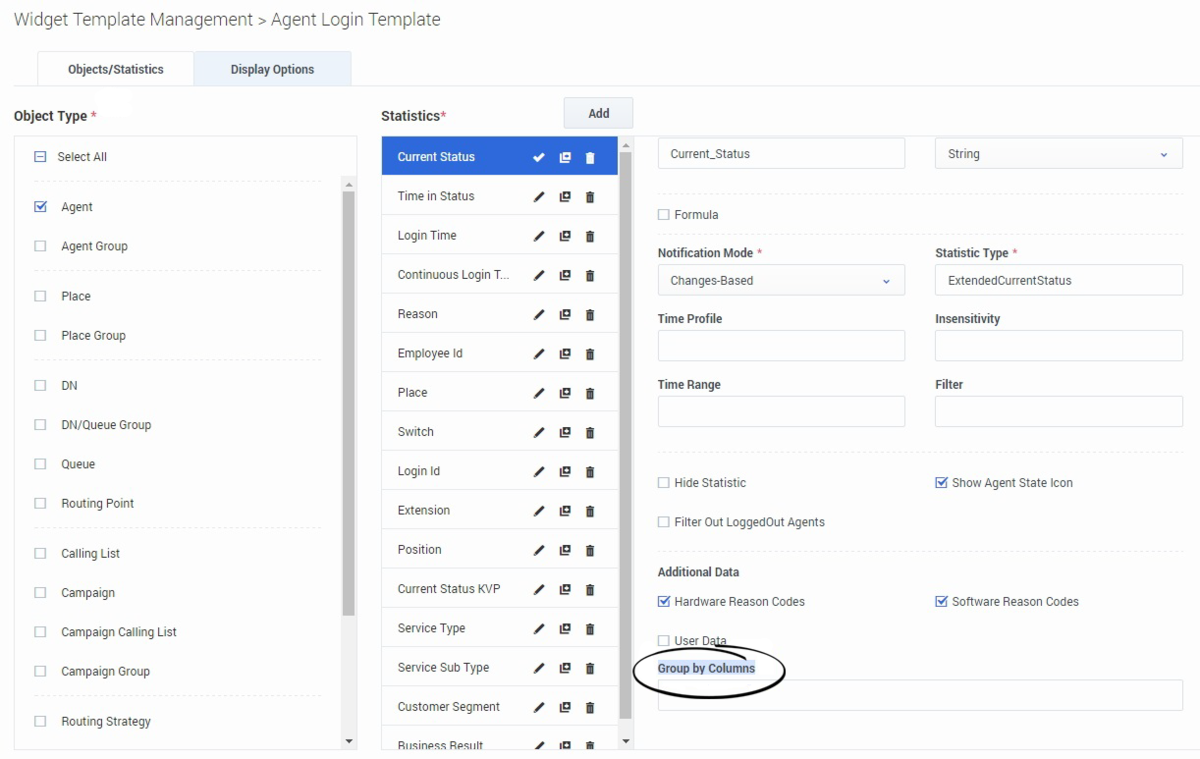Toggle the Hide Statistic checkbox
This screenshot has width=1200, height=759.
(x=664, y=483)
